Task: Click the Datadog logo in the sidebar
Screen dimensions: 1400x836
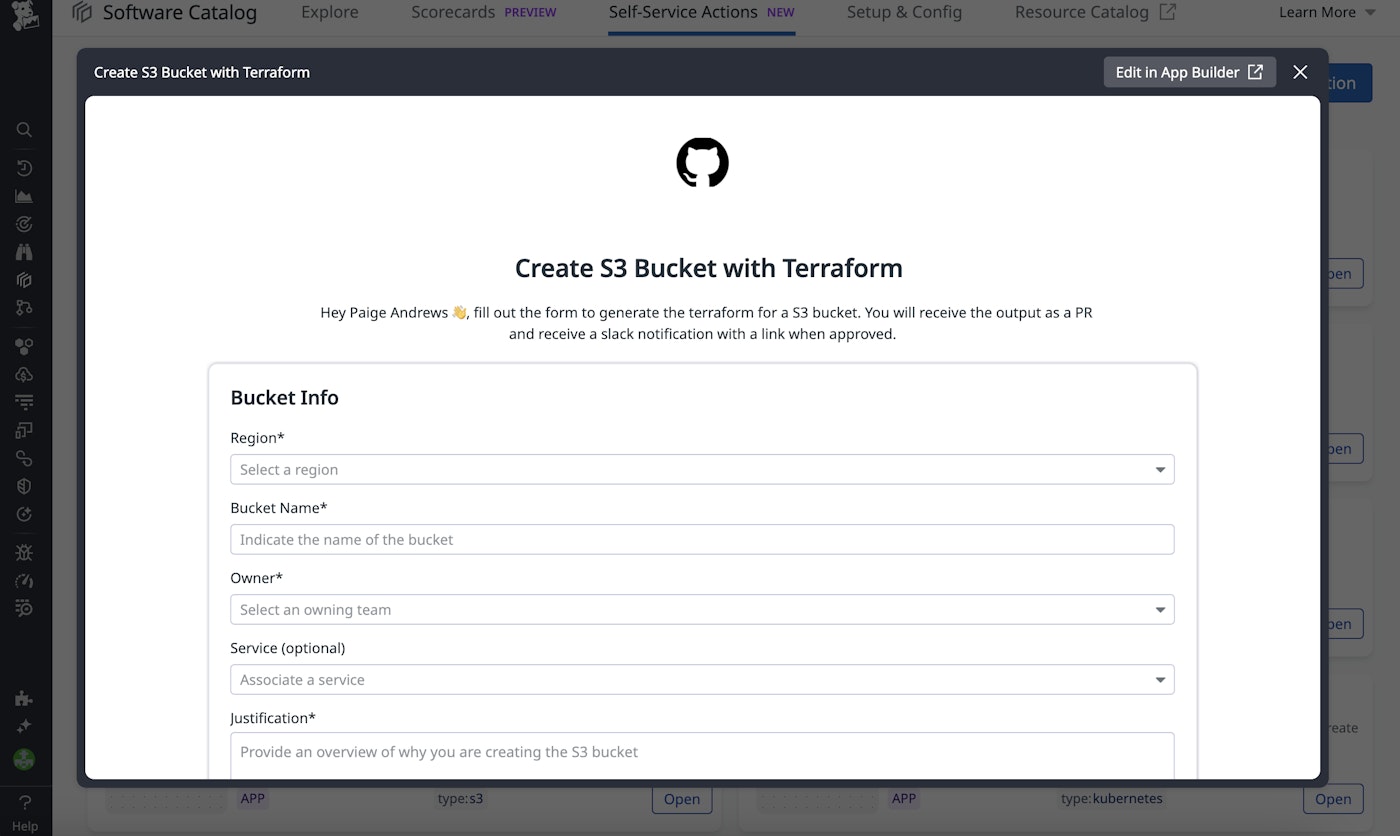Action: point(25,14)
